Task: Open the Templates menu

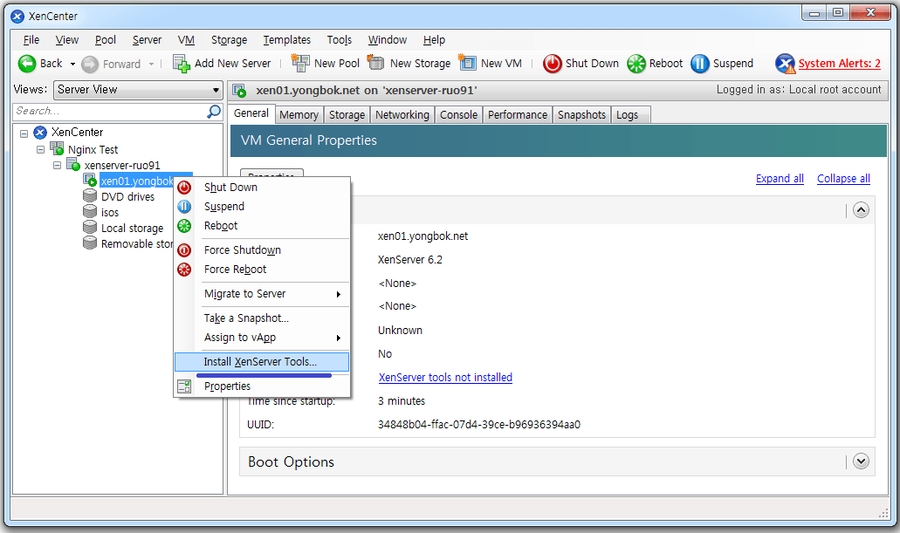Action: [x=287, y=40]
